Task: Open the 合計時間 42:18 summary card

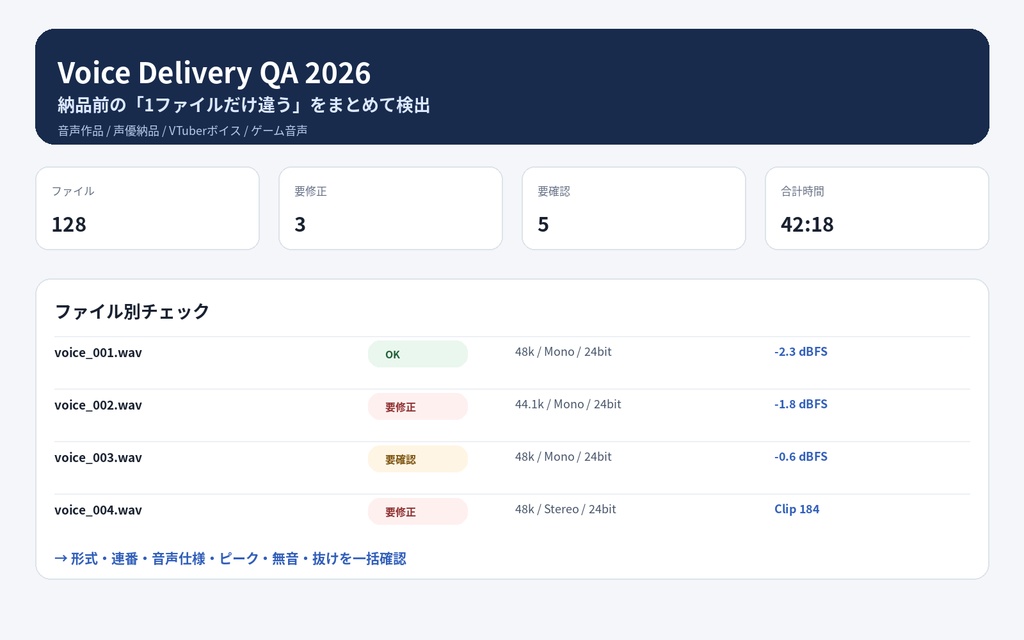Action: click(877, 208)
